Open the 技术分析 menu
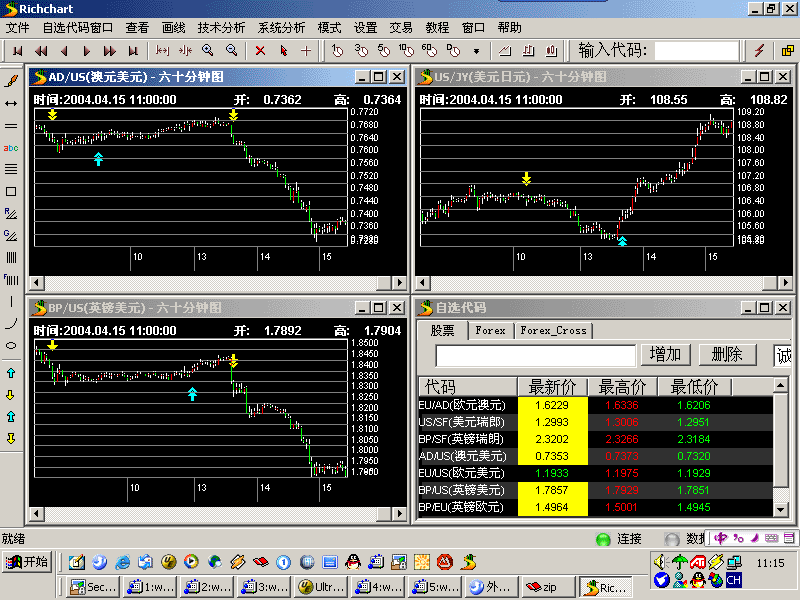The width and height of the screenshot is (800, 600). coord(221,28)
